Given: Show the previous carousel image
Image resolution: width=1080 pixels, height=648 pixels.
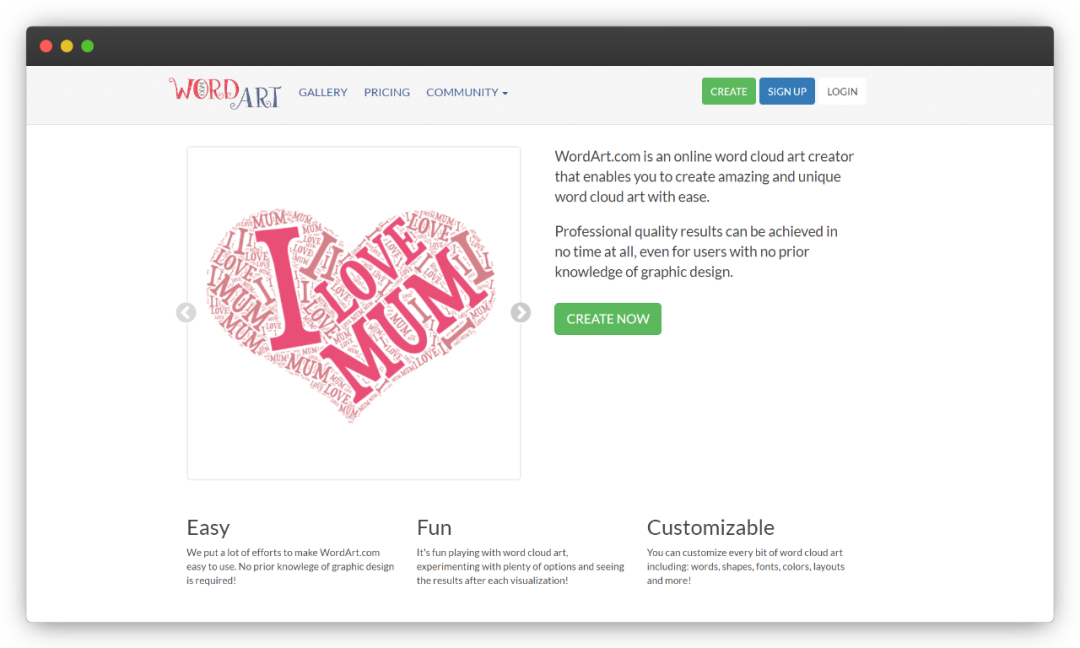Looking at the screenshot, I should click(x=186, y=313).
